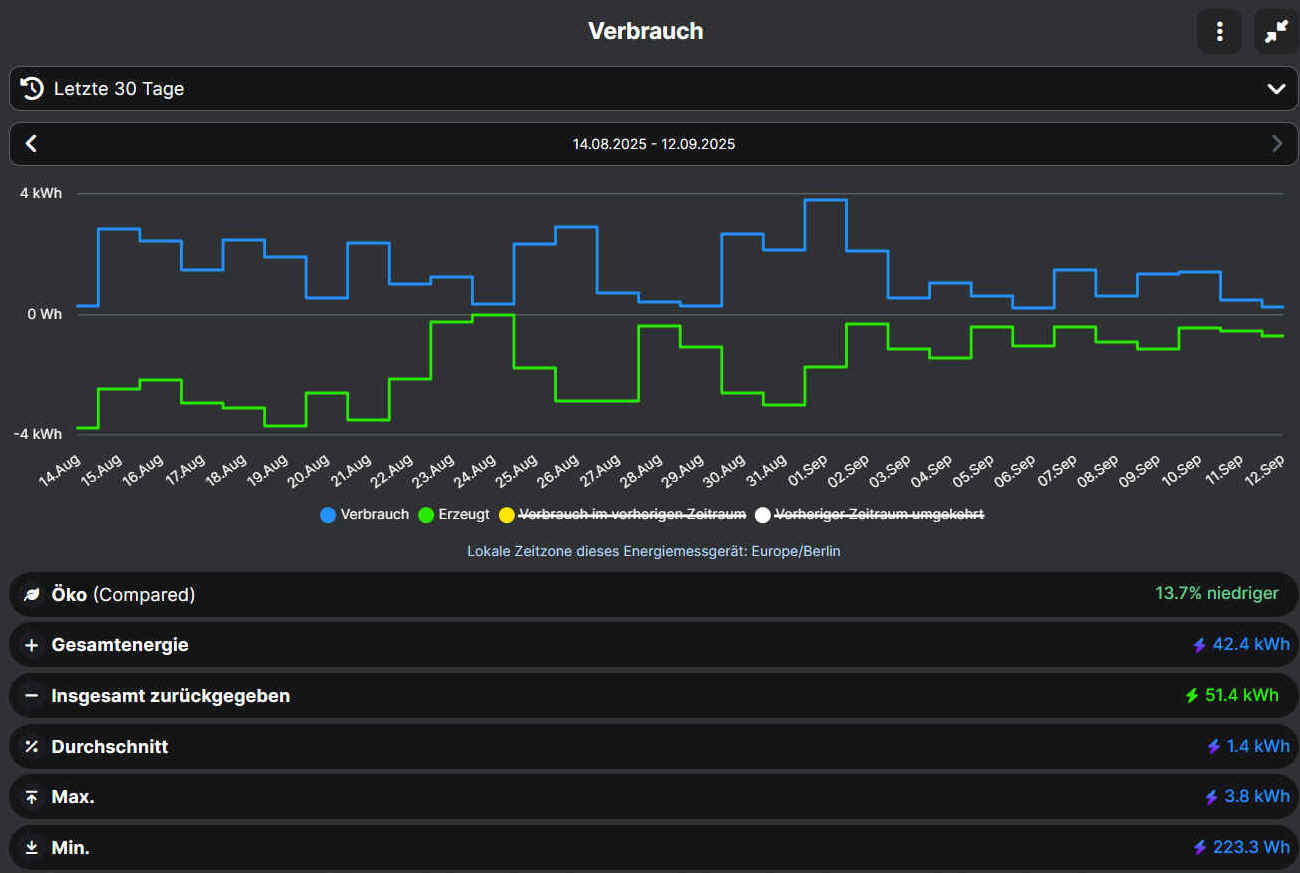This screenshot has height=873, width=1300.
Task: Click the green Erzeugt color dot
Action: coord(426,515)
